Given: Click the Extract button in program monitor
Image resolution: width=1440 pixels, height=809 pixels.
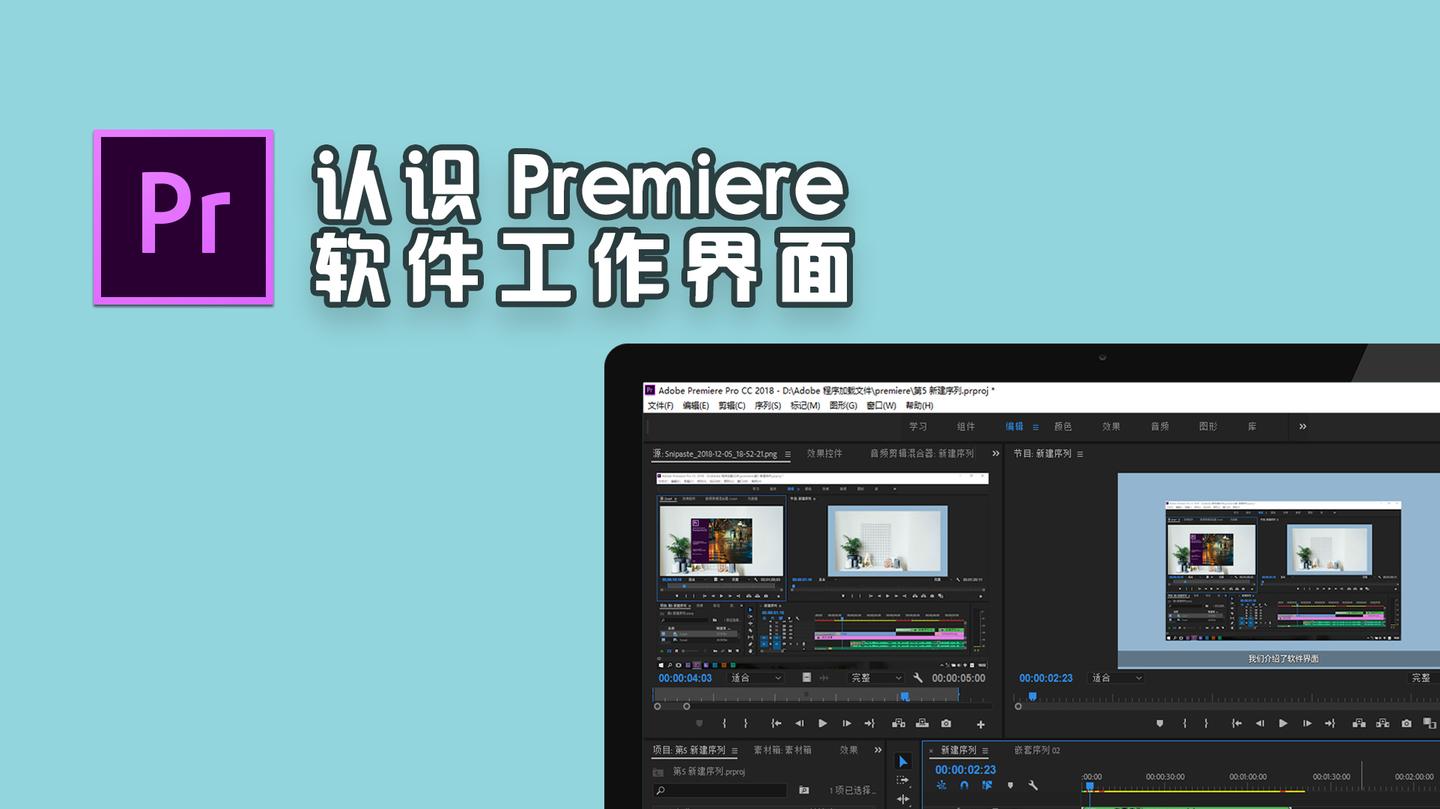Looking at the screenshot, I should click(1382, 723).
